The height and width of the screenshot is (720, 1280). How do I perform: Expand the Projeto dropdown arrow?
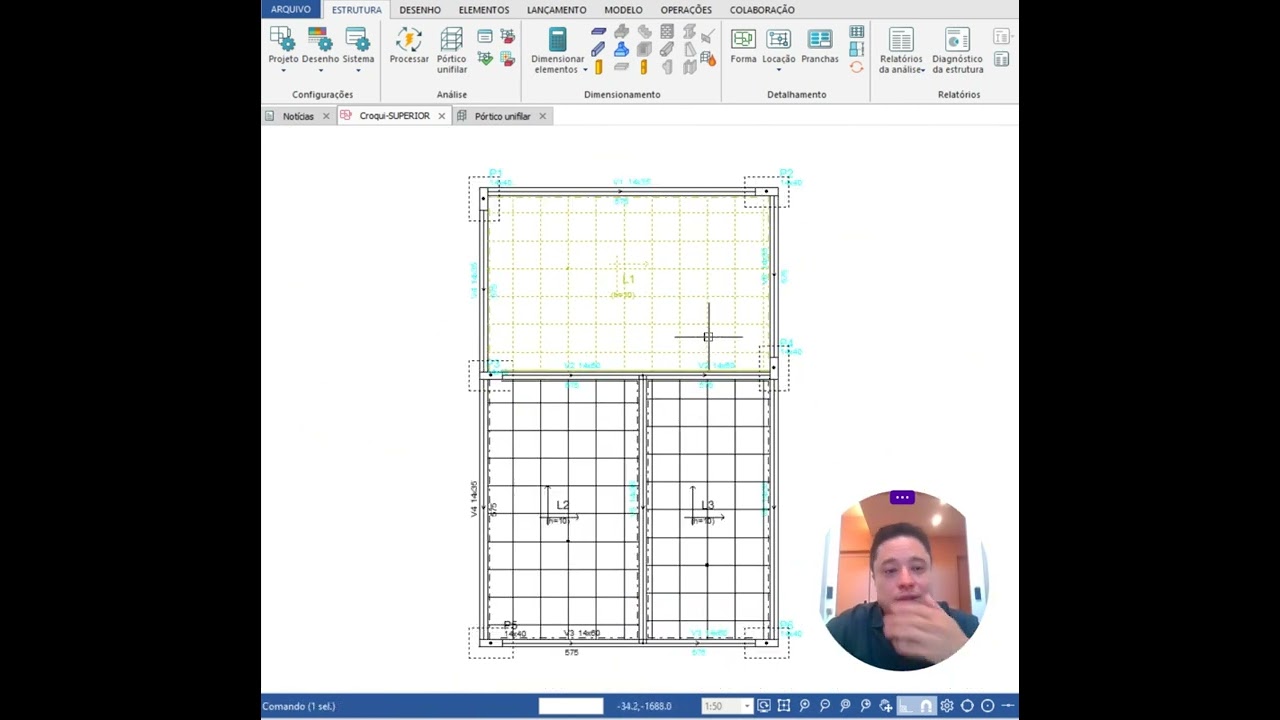(x=283, y=71)
